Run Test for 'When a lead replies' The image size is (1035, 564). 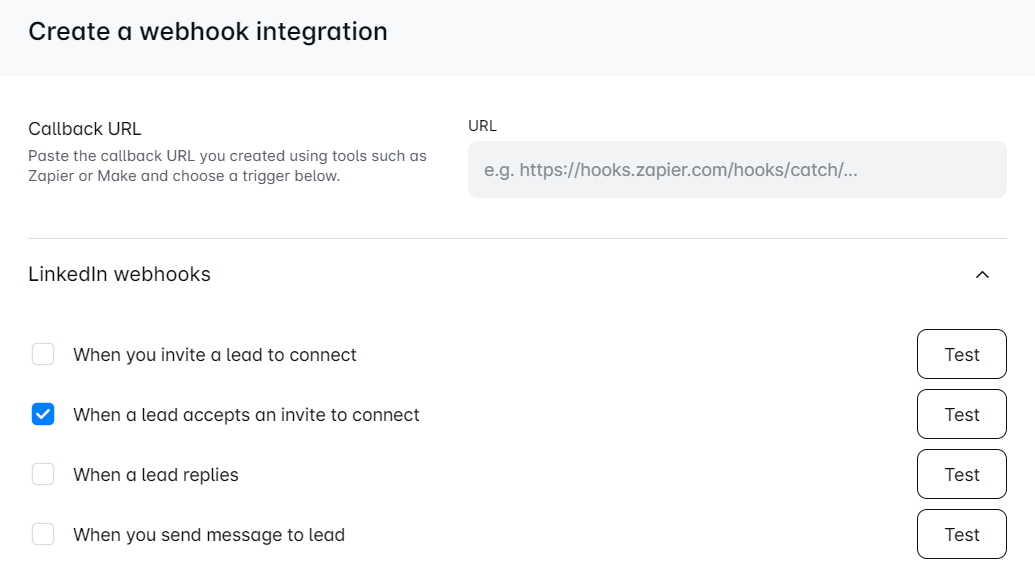coord(961,475)
